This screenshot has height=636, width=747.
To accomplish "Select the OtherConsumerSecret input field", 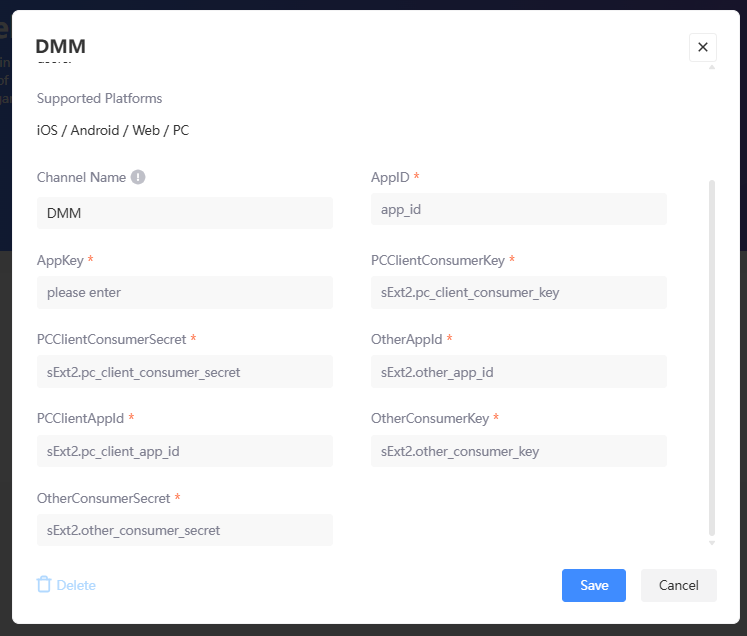I will 184,530.
